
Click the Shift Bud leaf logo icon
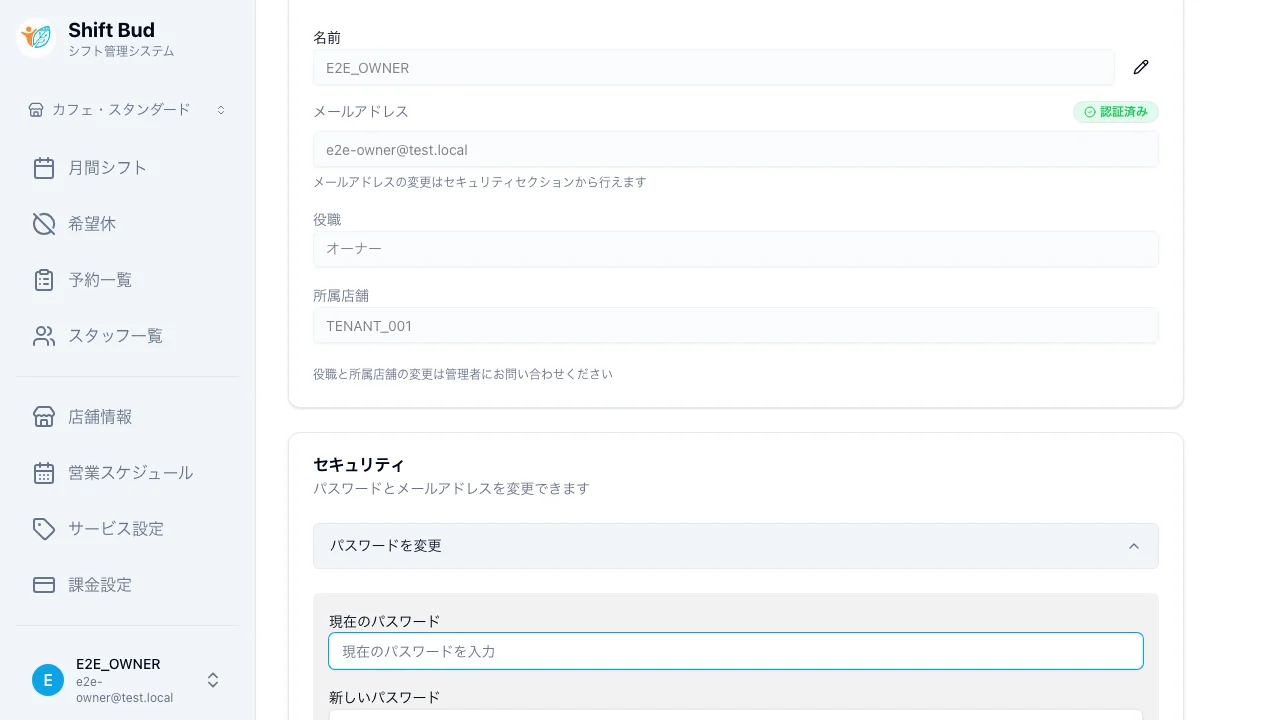[35, 37]
